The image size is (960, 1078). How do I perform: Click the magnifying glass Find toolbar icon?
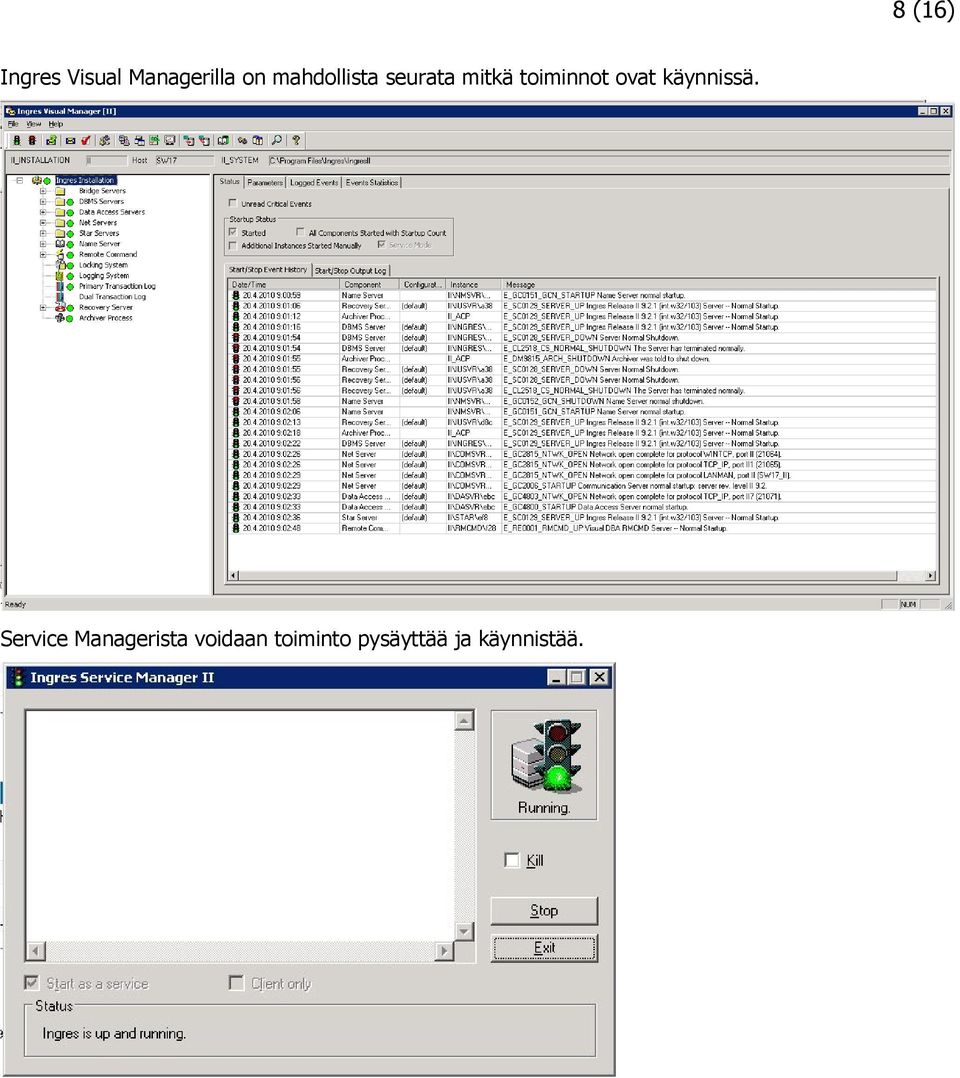(x=276, y=140)
